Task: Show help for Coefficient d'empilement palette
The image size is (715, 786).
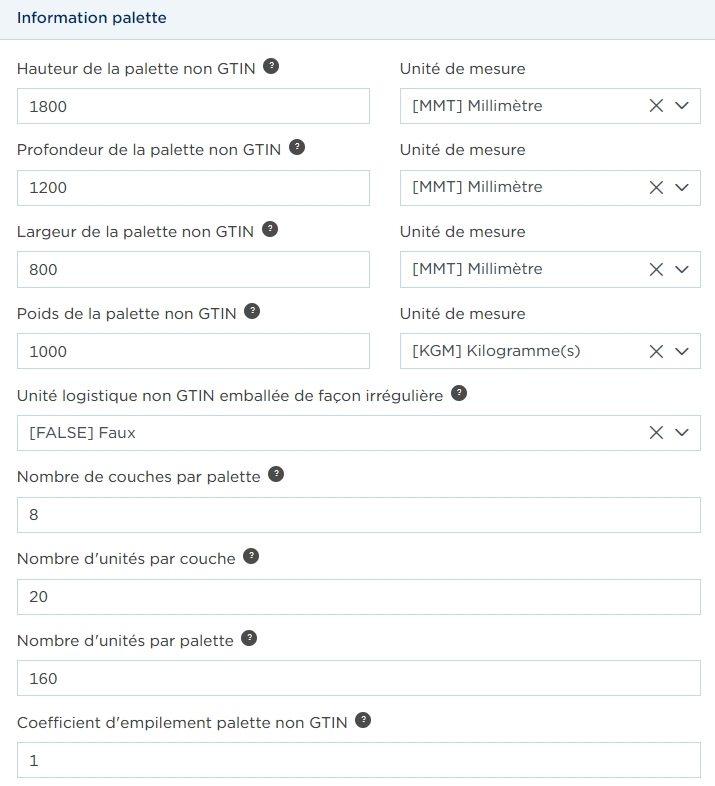Action: pos(363,721)
